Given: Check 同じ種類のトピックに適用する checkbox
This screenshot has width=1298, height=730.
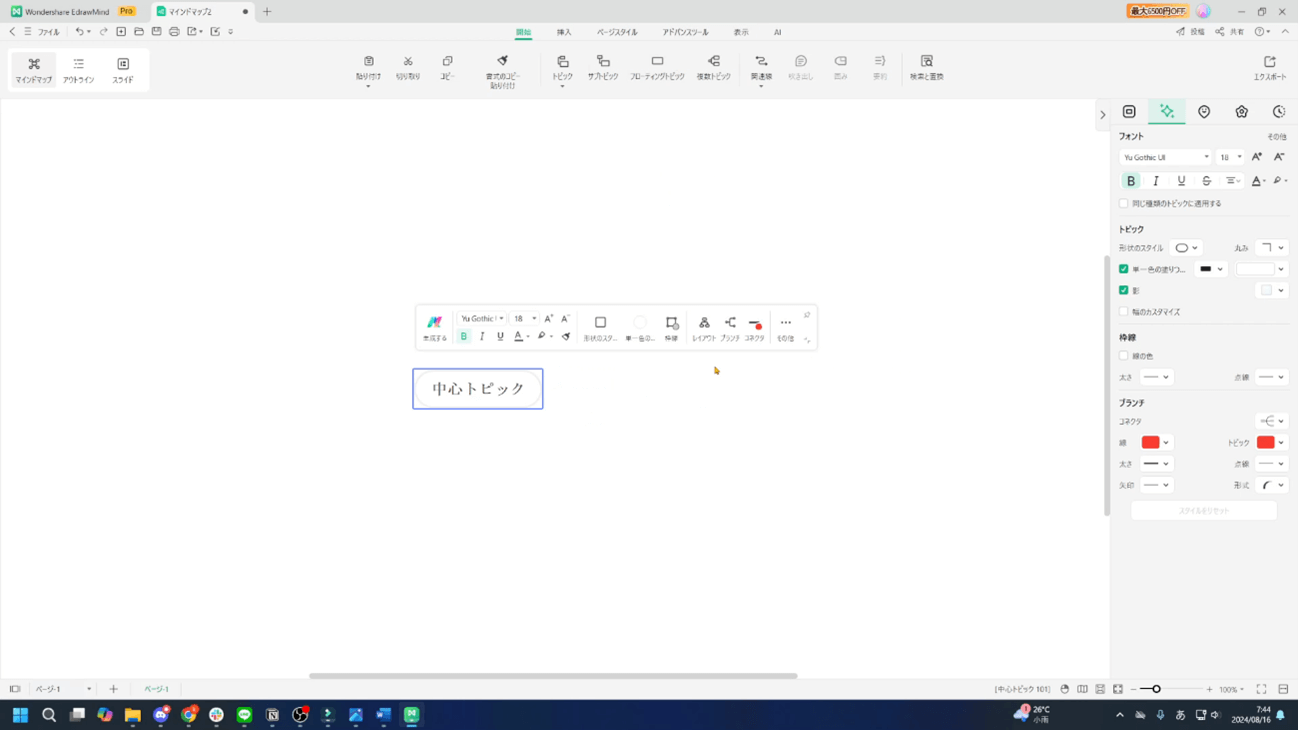Looking at the screenshot, I should coord(1124,203).
